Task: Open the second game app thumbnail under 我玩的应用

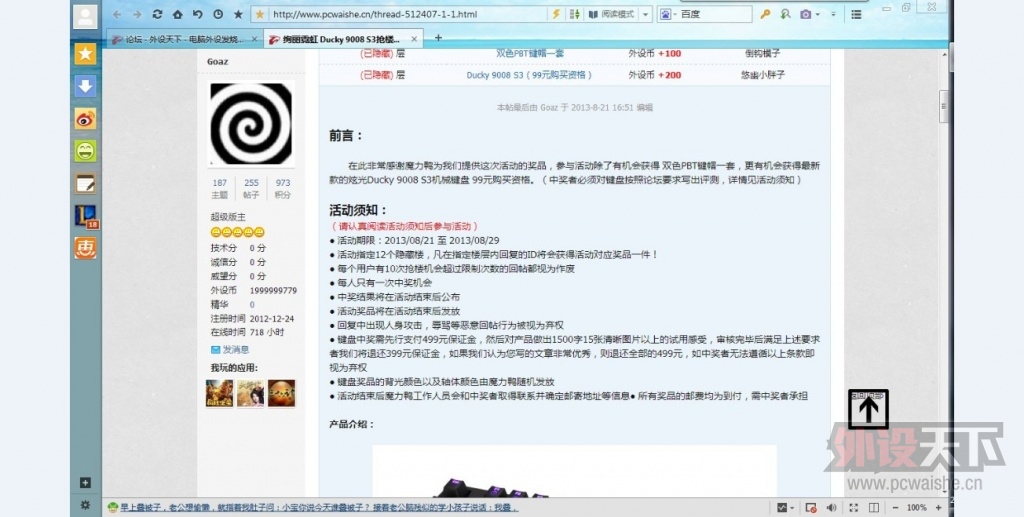Action: [251, 393]
